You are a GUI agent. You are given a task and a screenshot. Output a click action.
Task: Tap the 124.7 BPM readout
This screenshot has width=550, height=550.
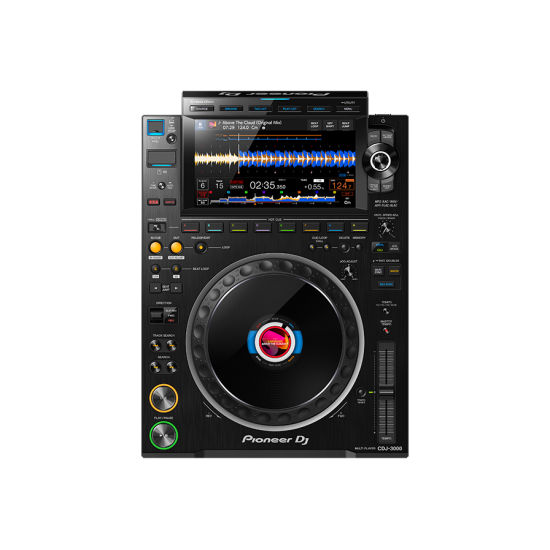click(x=341, y=186)
